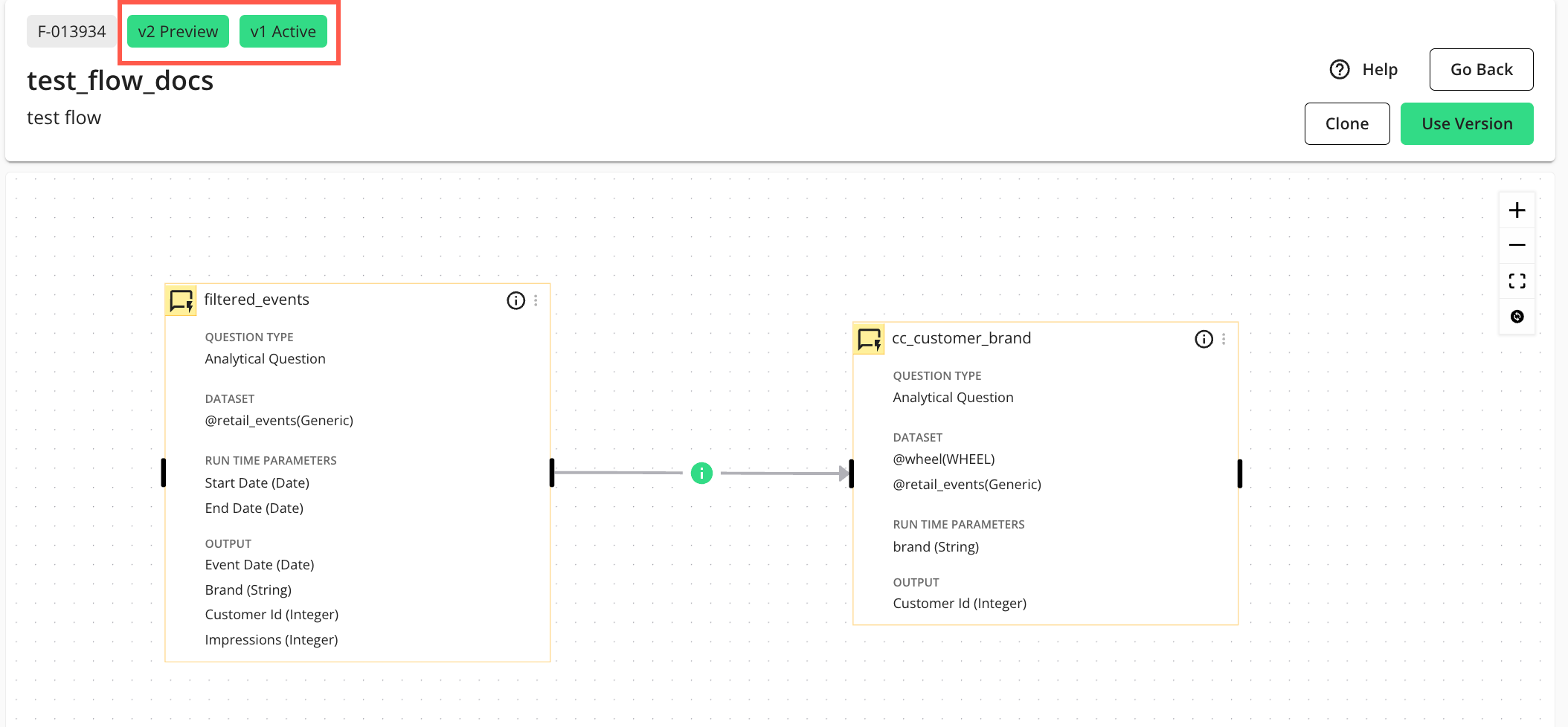Open cc_customer_brand three-dot options menu
This screenshot has width=1568, height=727.
coord(1224,339)
